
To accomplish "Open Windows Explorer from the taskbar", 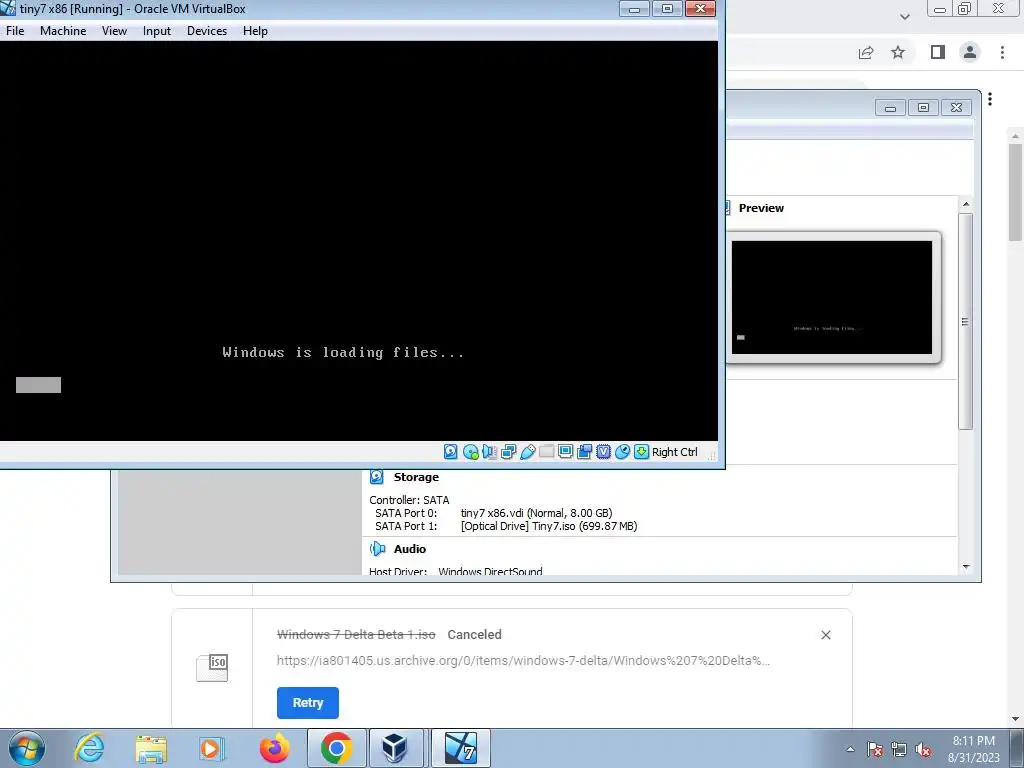I will (x=151, y=748).
